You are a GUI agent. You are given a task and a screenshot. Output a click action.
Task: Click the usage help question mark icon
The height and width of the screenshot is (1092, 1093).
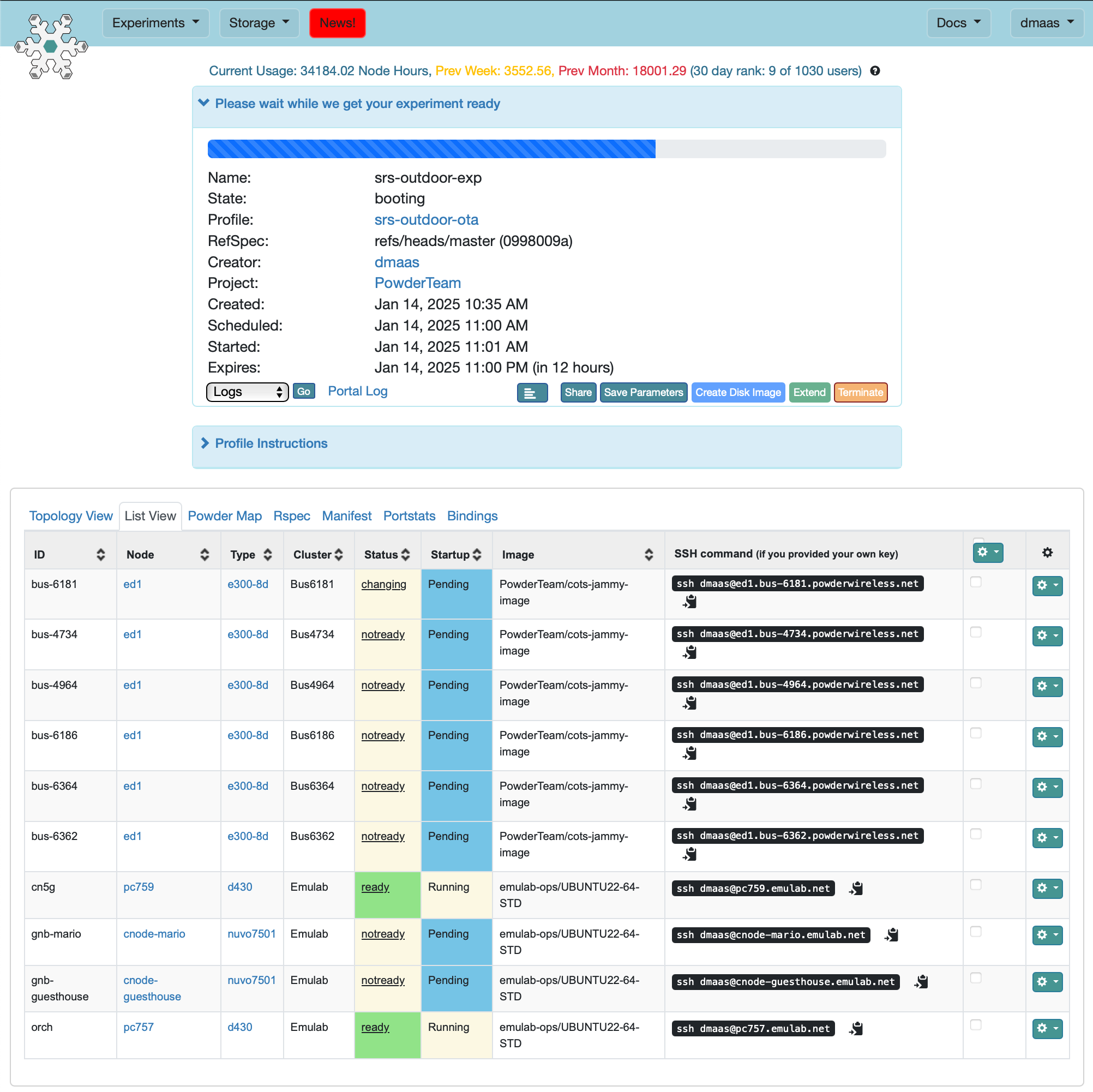click(x=875, y=71)
